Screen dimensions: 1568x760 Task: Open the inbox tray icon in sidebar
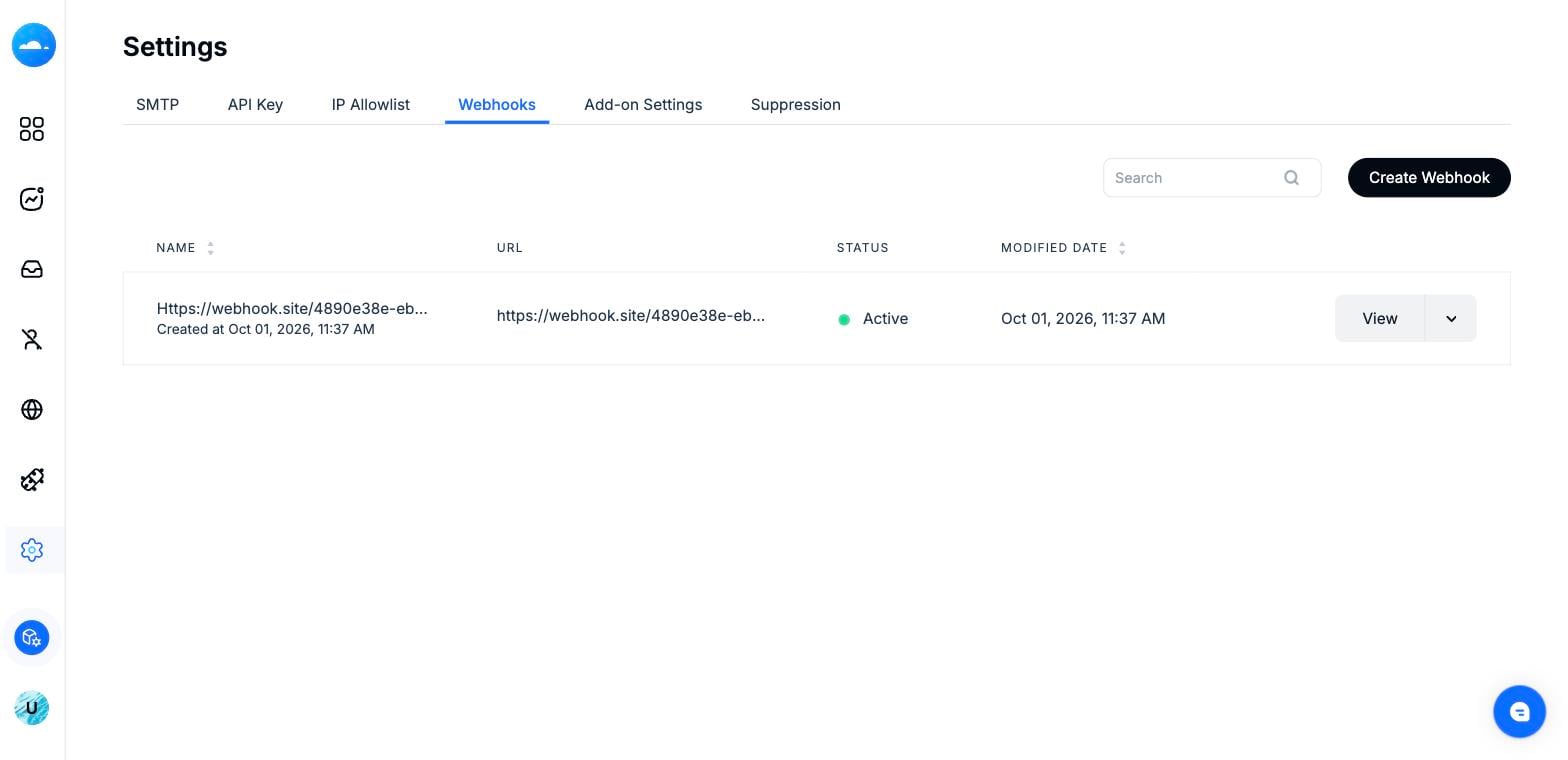[32, 269]
